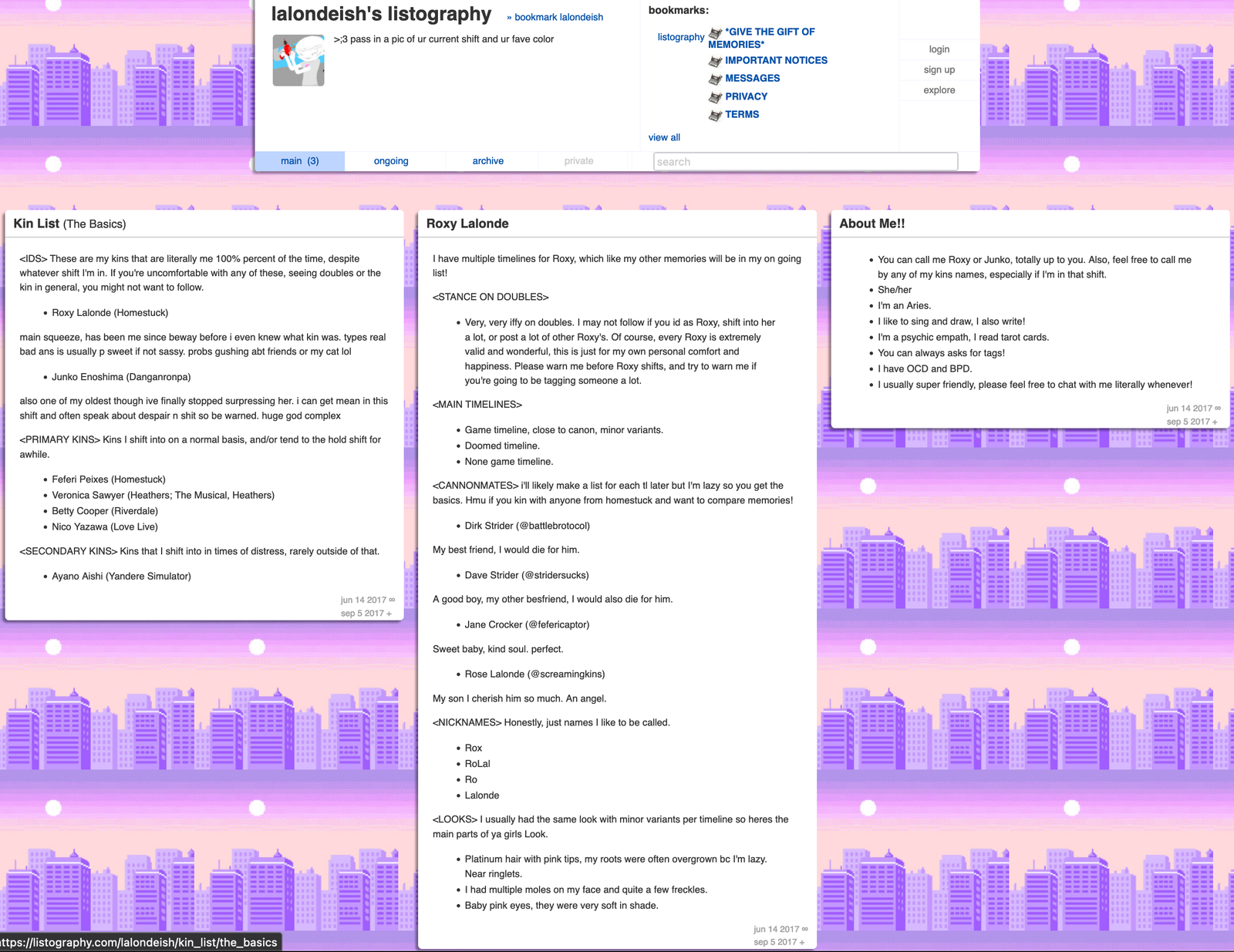Open the TERMS bookmark

(742, 114)
